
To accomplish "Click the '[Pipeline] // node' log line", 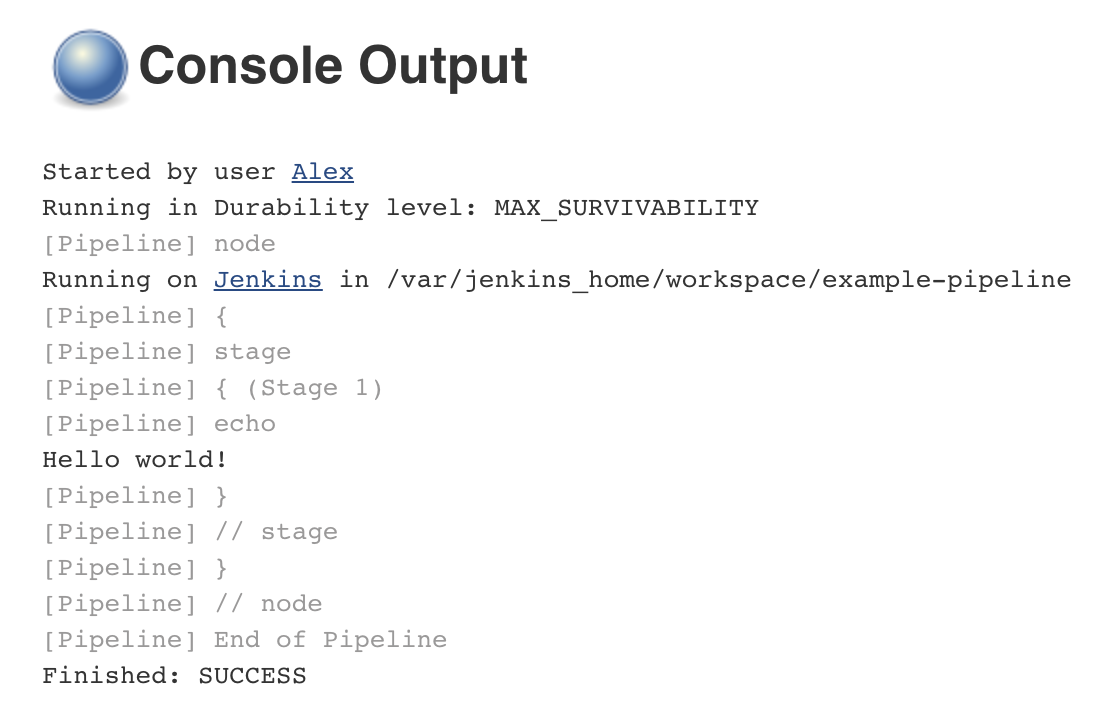I will pyautogui.click(x=182, y=604).
